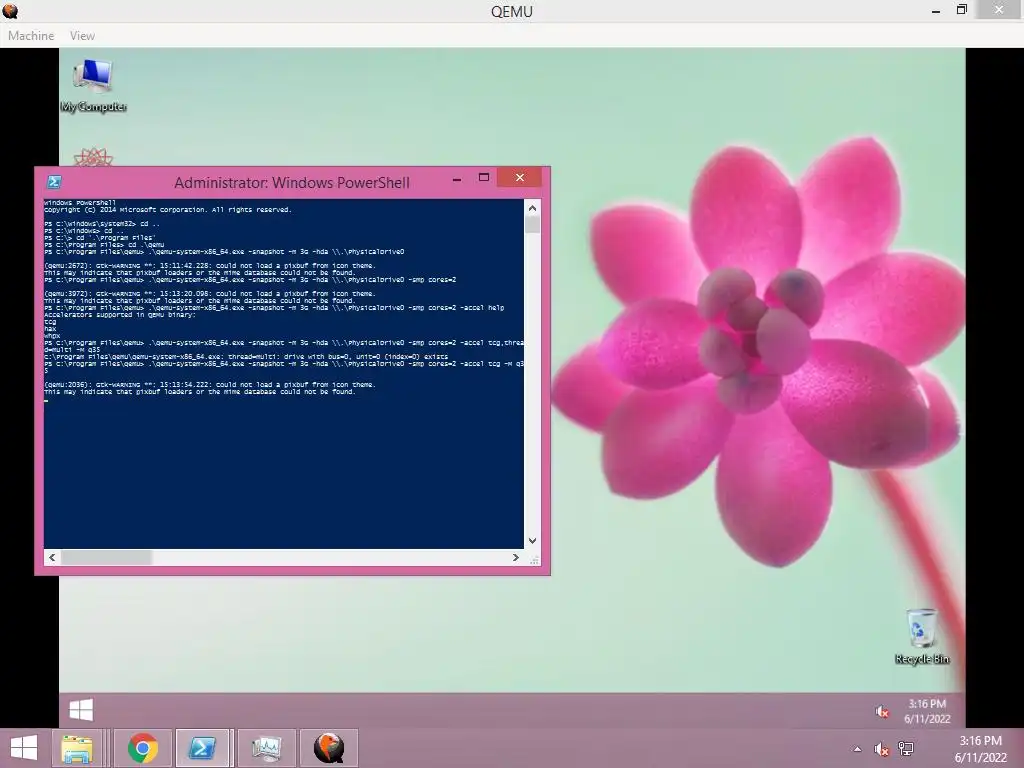Click host network tray icon

pos(906,749)
